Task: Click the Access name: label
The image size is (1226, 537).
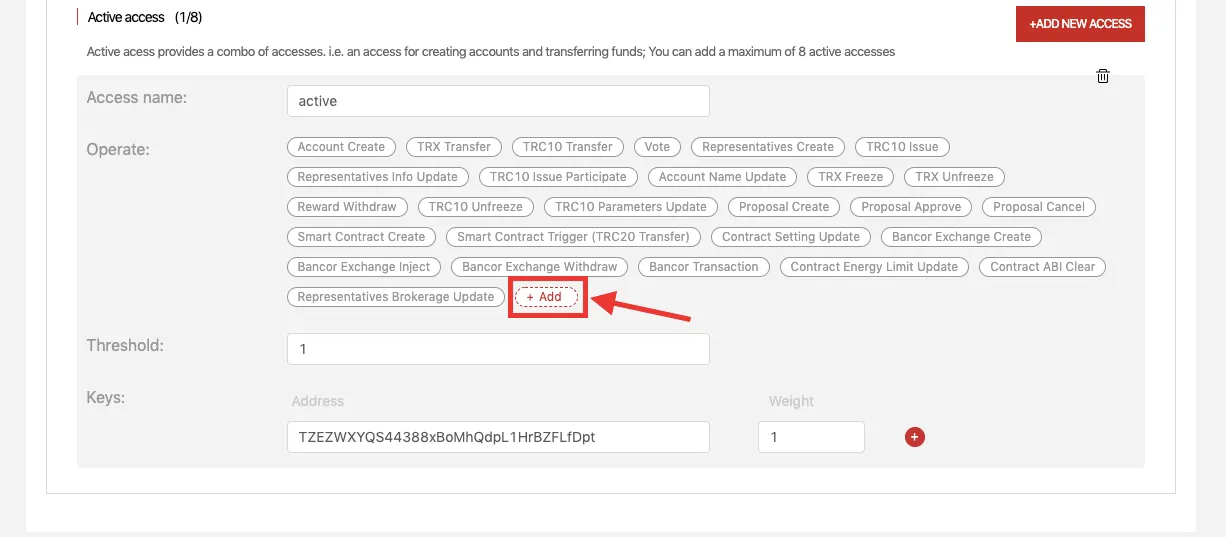Action: (x=137, y=97)
